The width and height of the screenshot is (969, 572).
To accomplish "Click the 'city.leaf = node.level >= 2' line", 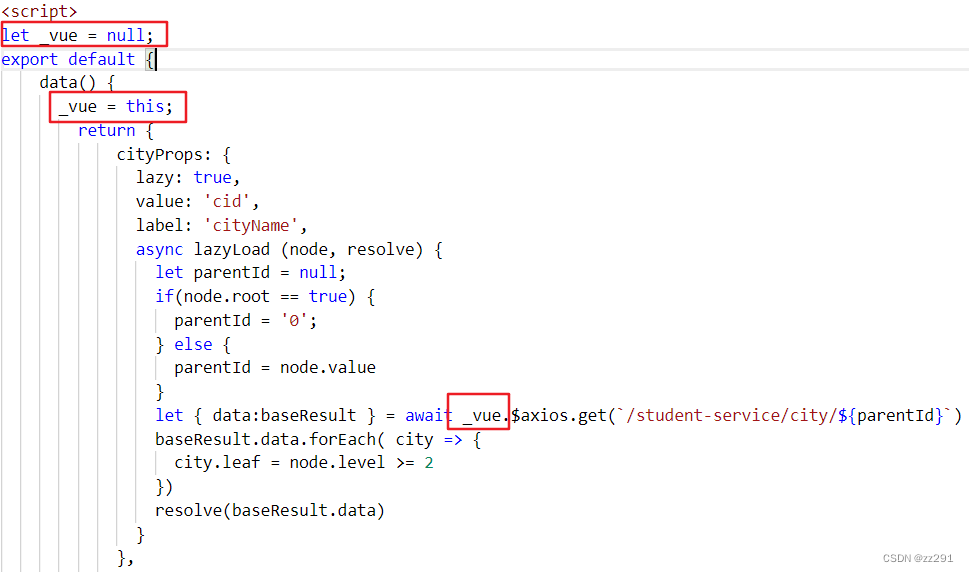I will [303, 463].
